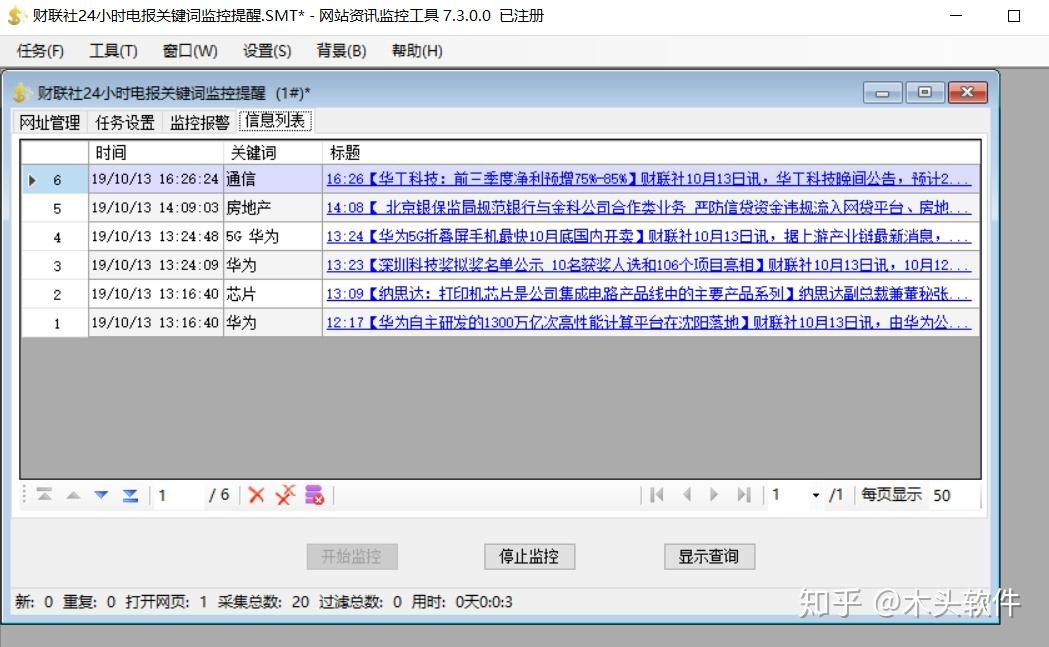Open the 16:26 华工科技 news link
Image resolution: width=1049 pixels, height=647 pixels.
pos(648,179)
